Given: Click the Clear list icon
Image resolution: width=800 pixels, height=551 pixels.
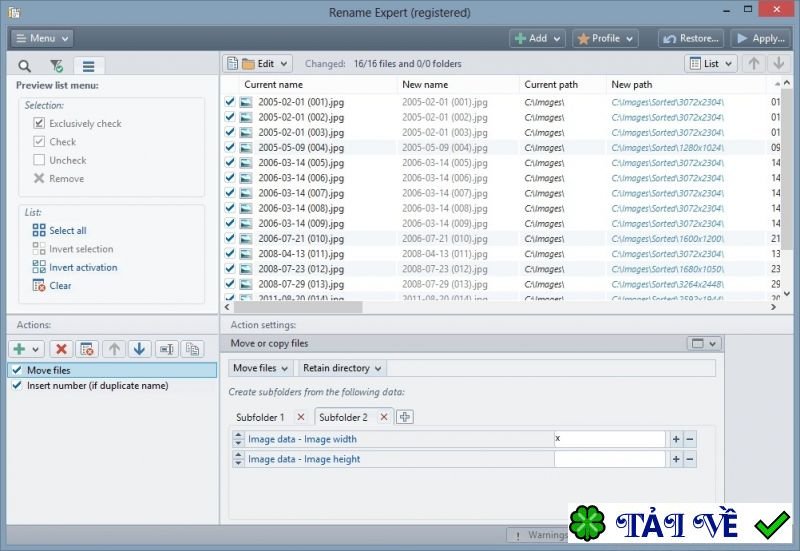Looking at the screenshot, I should coord(39,286).
